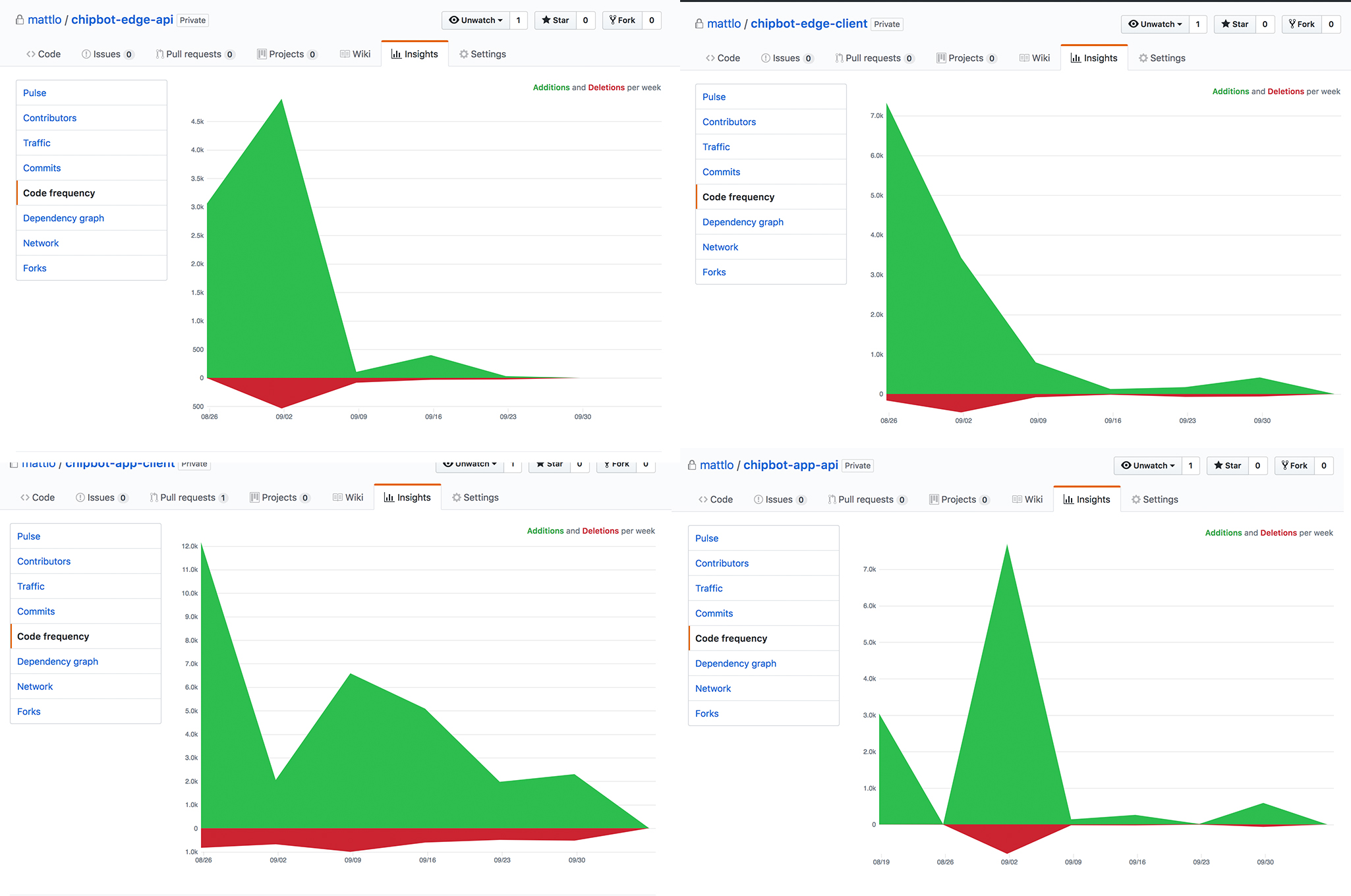Click mattlo owner link beside chipbot-edge-client
The image size is (1351, 896).
724,24
